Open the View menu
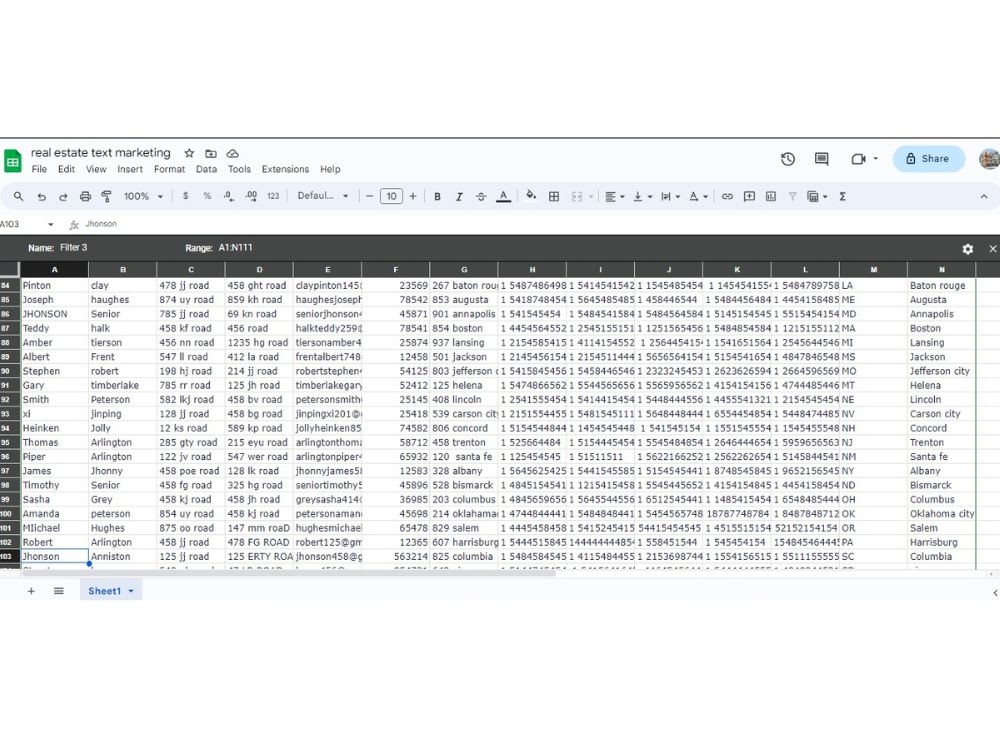 pos(96,169)
